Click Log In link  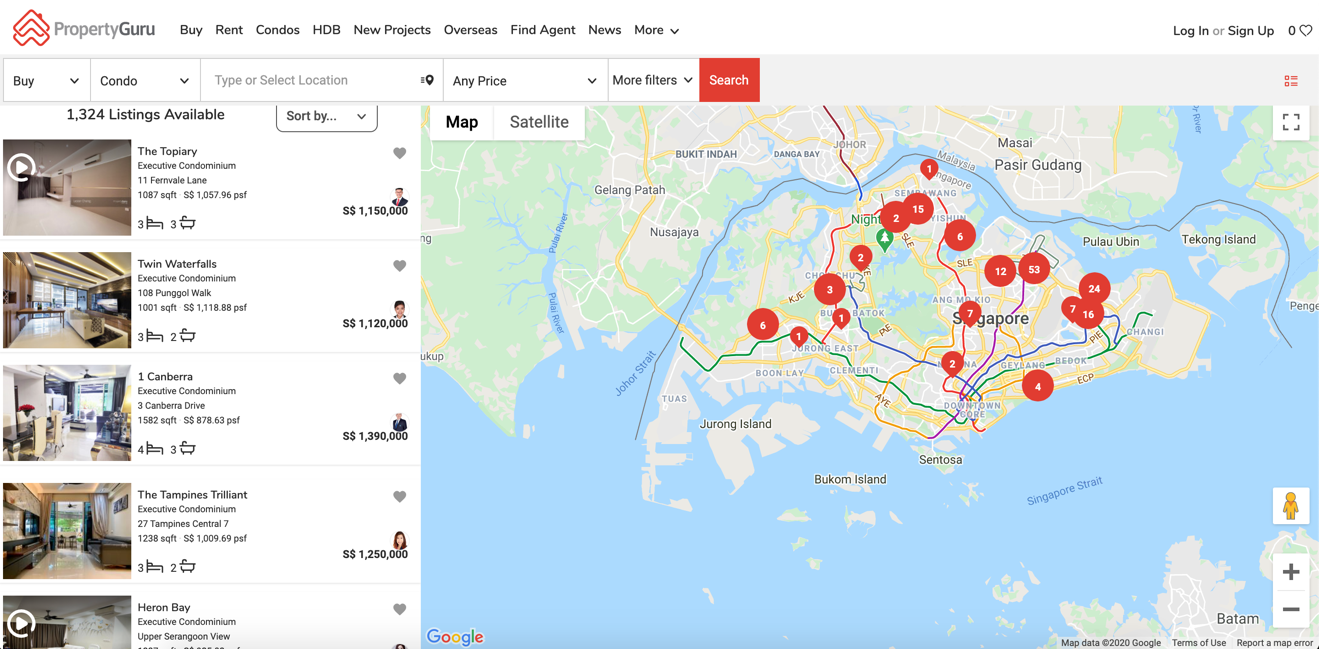click(x=1191, y=31)
